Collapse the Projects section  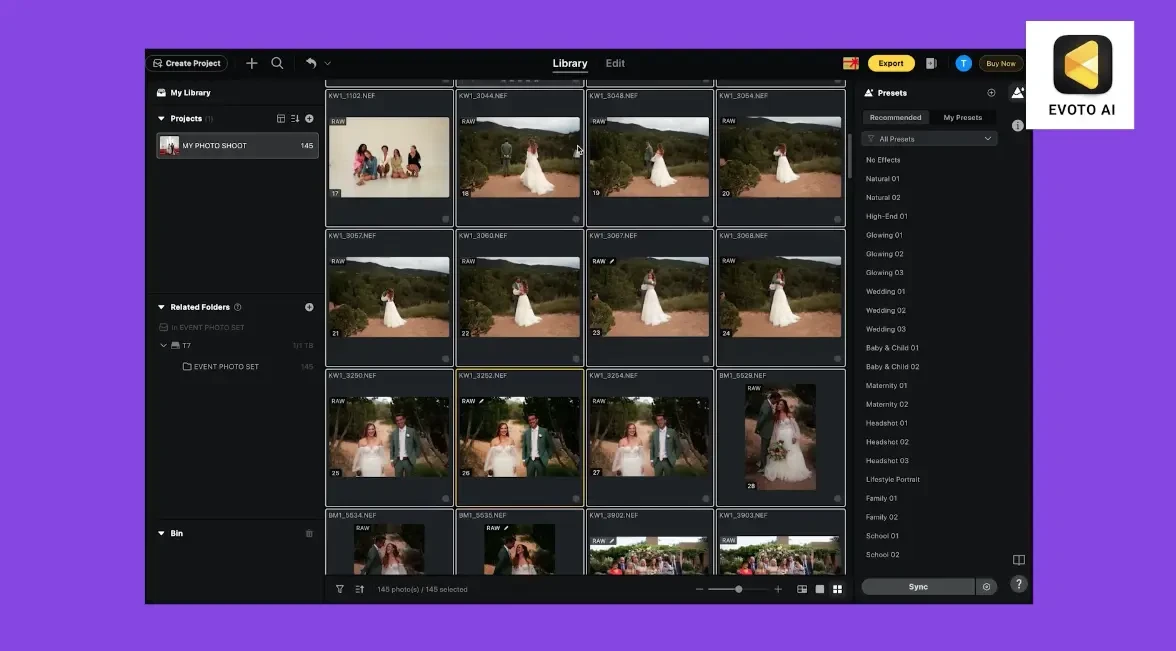point(162,119)
